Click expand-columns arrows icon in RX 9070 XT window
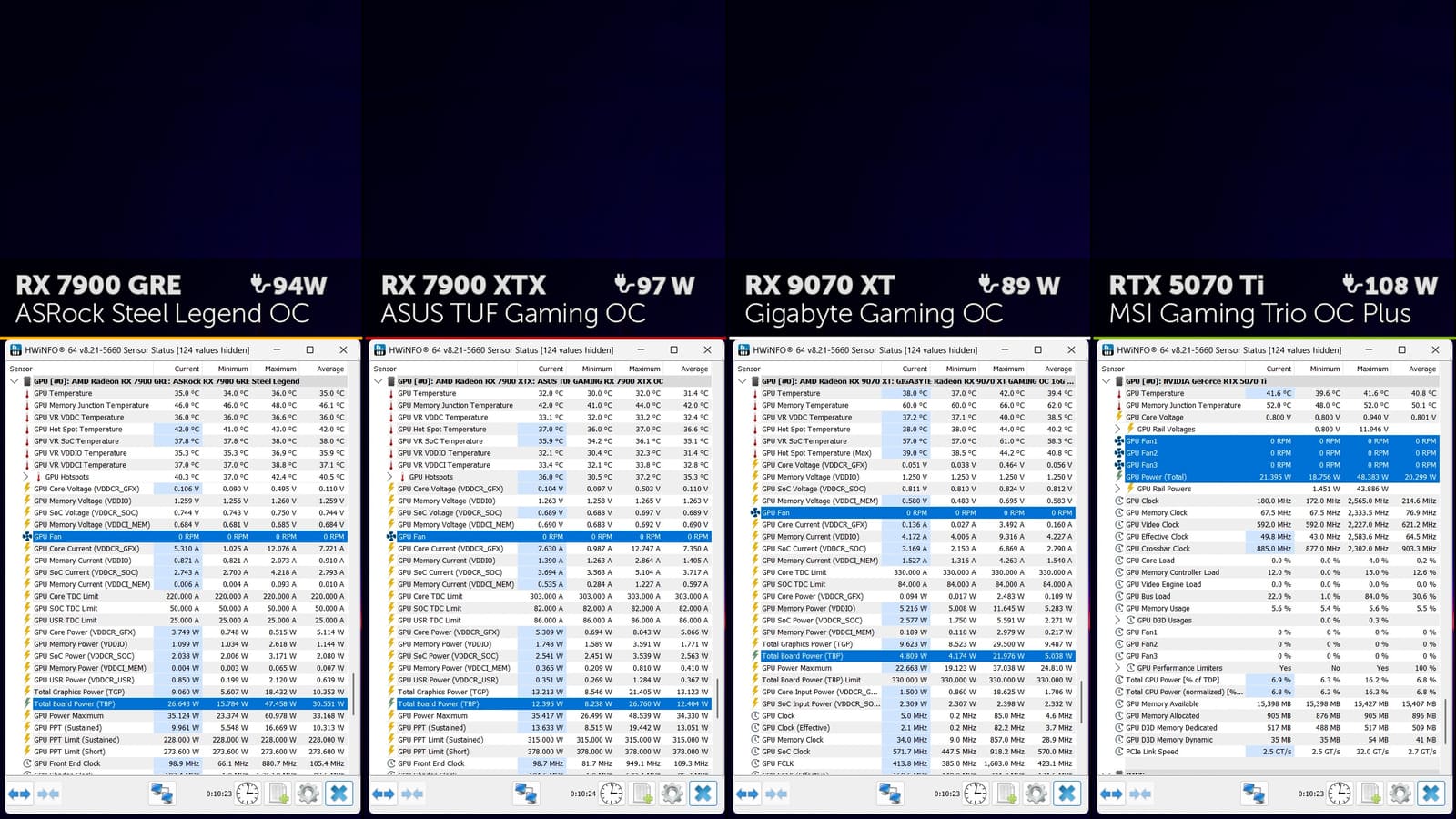The height and width of the screenshot is (819, 1456). click(747, 794)
